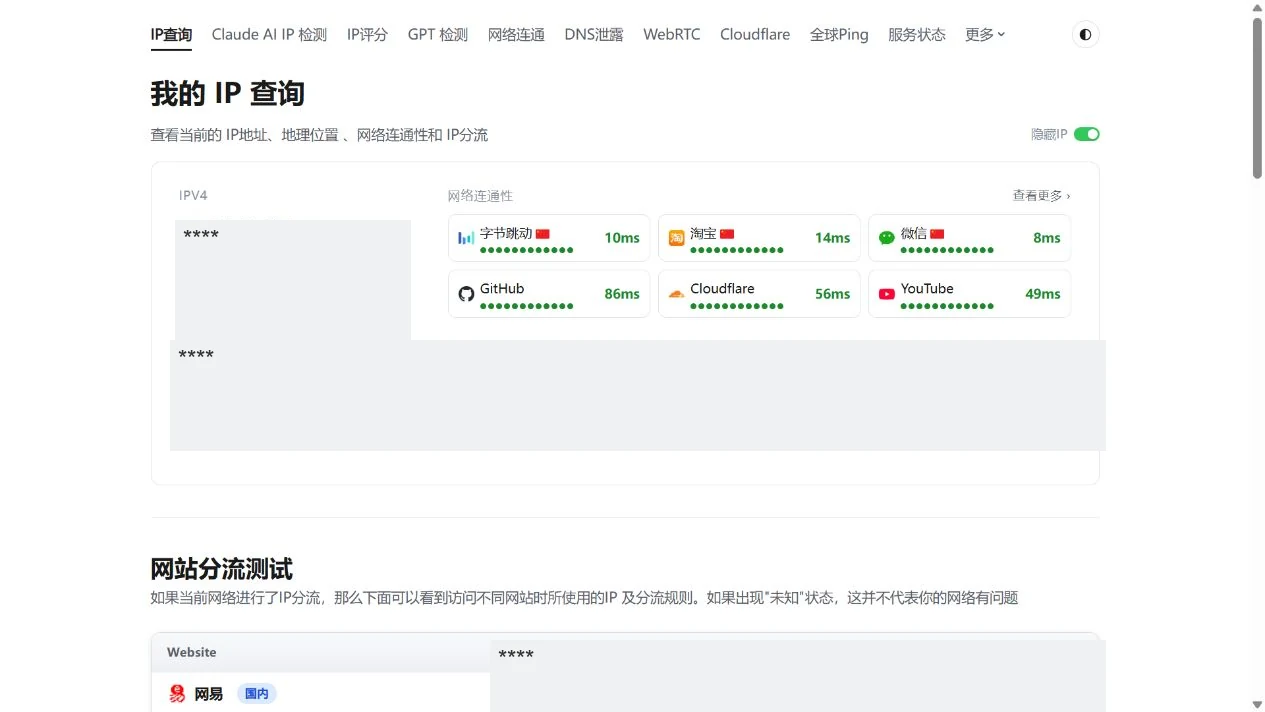The height and width of the screenshot is (712, 1265).
Task: Click the IPV4 label
Action: (193, 196)
